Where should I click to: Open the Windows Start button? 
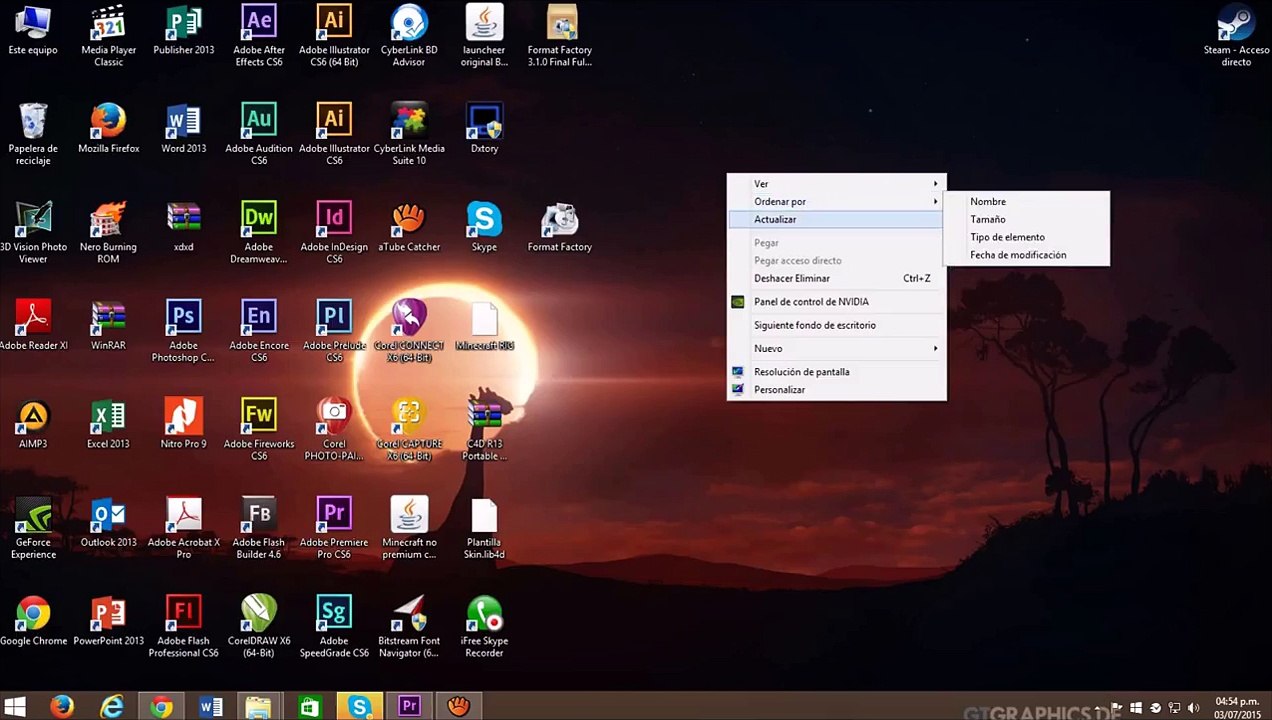pos(15,708)
